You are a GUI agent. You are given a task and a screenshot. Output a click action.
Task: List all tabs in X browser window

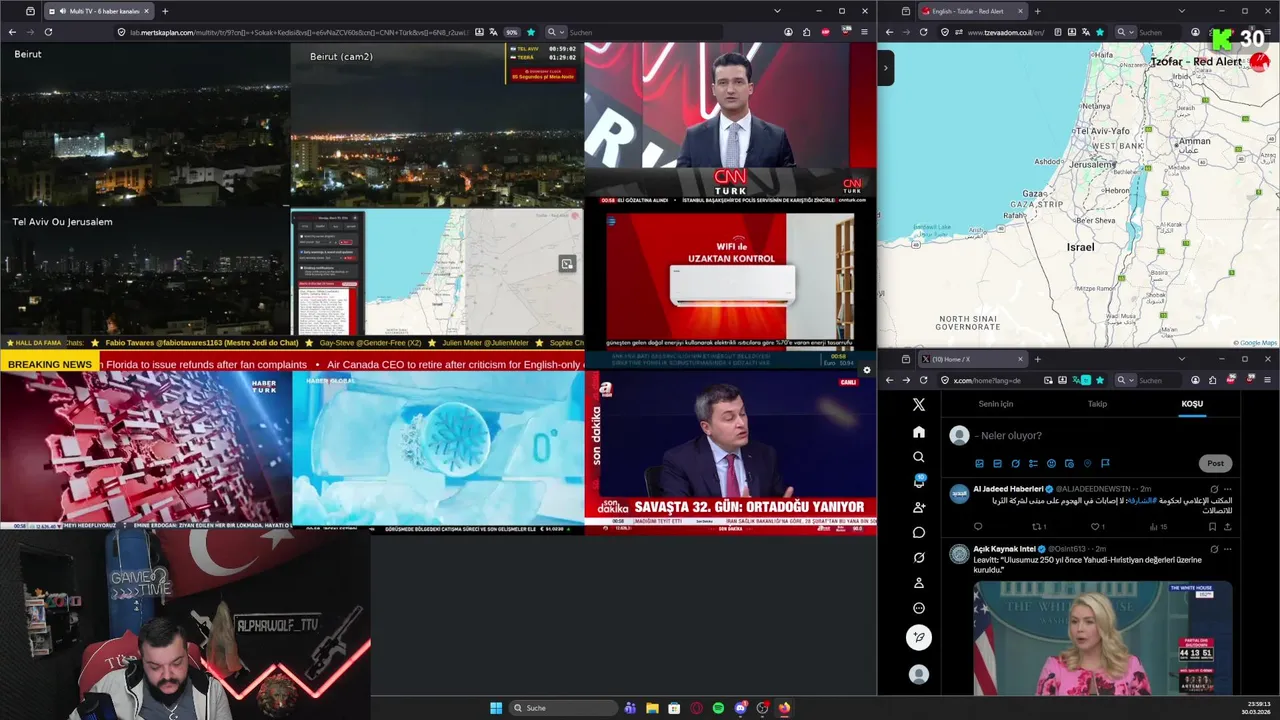(1181, 359)
